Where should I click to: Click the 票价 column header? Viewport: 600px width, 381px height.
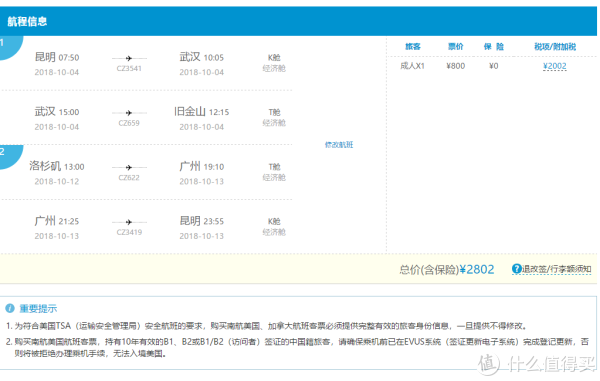(x=455, y=47)
